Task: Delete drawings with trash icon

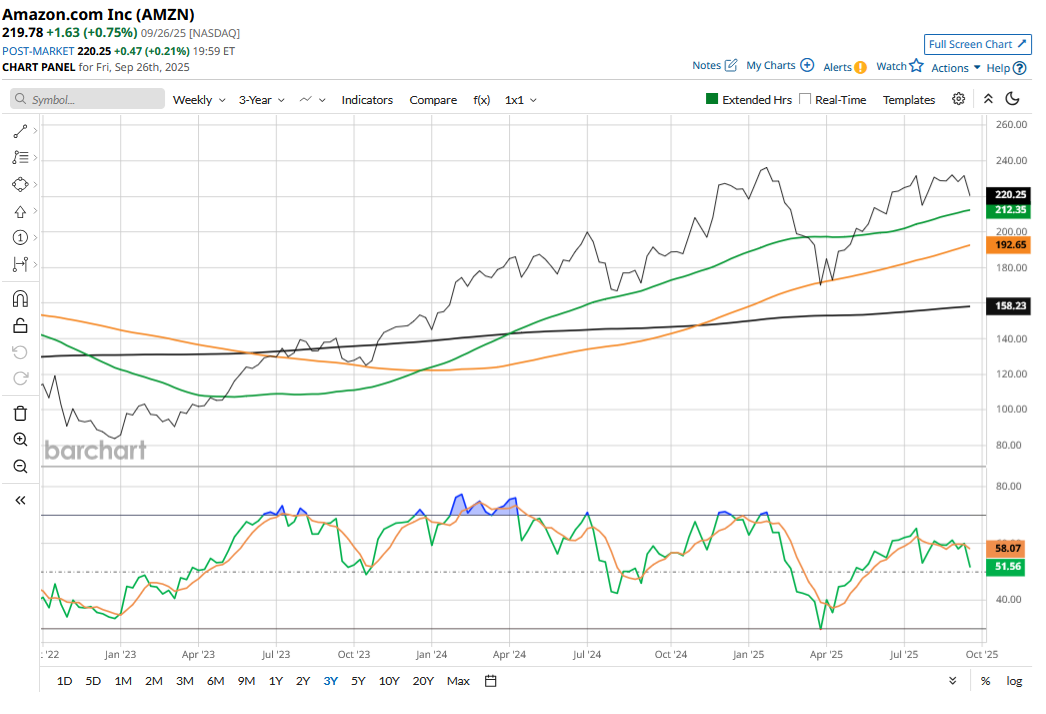Action: [x=20, y=414]
